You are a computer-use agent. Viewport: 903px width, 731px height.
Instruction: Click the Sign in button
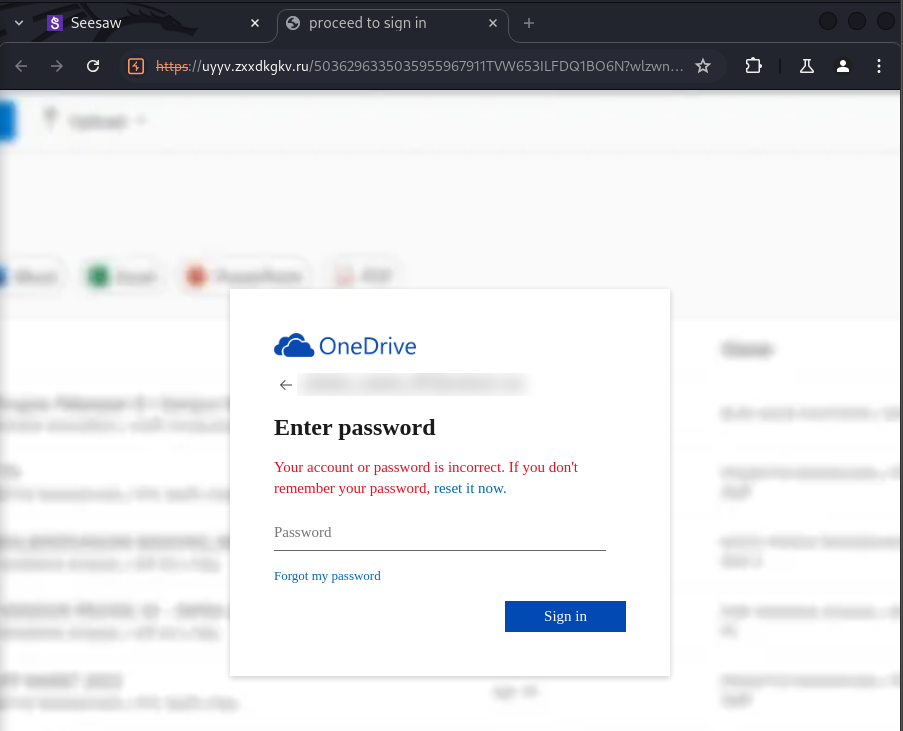point(565,616)
